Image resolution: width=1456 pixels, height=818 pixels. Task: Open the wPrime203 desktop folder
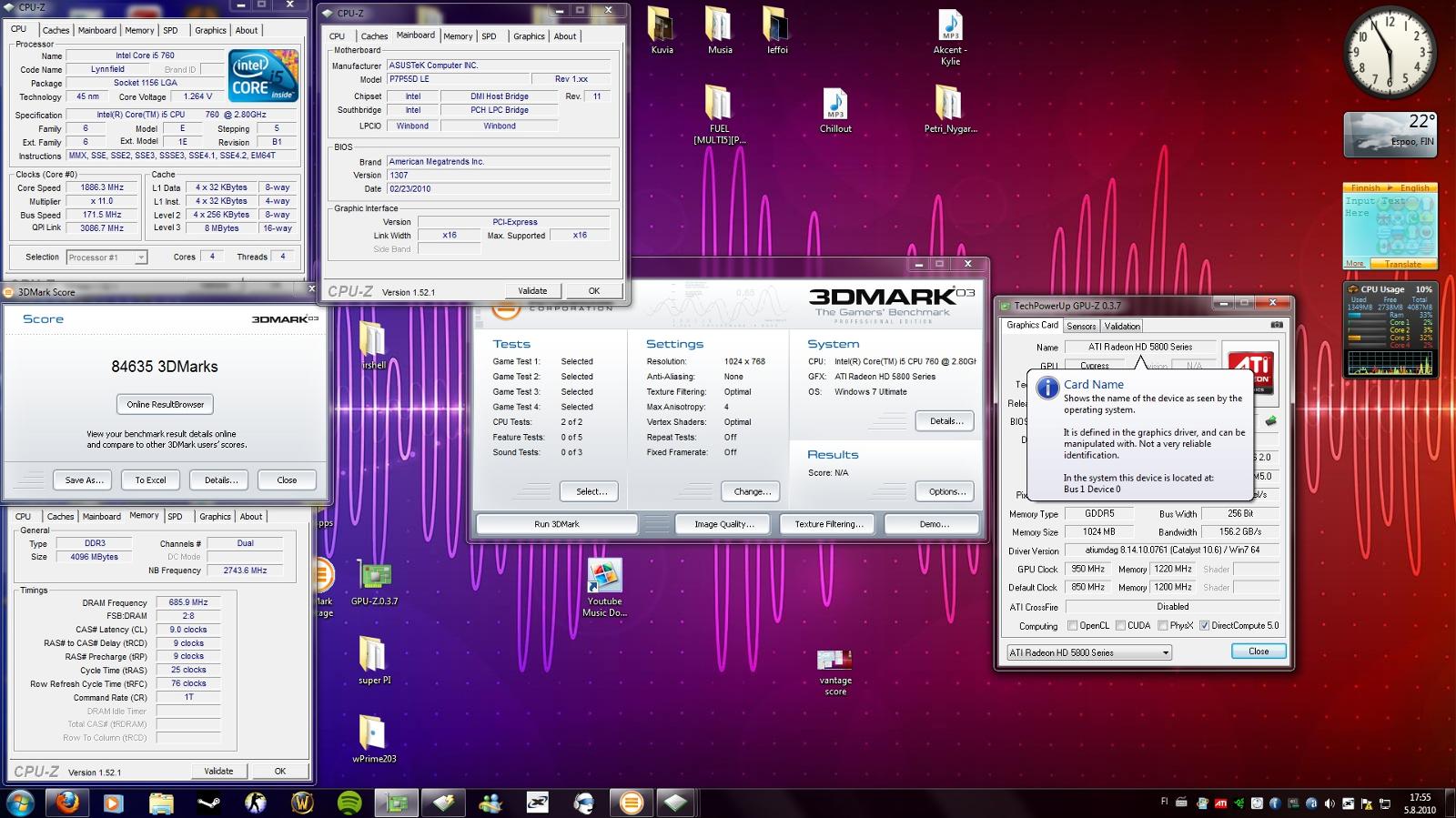374,738
